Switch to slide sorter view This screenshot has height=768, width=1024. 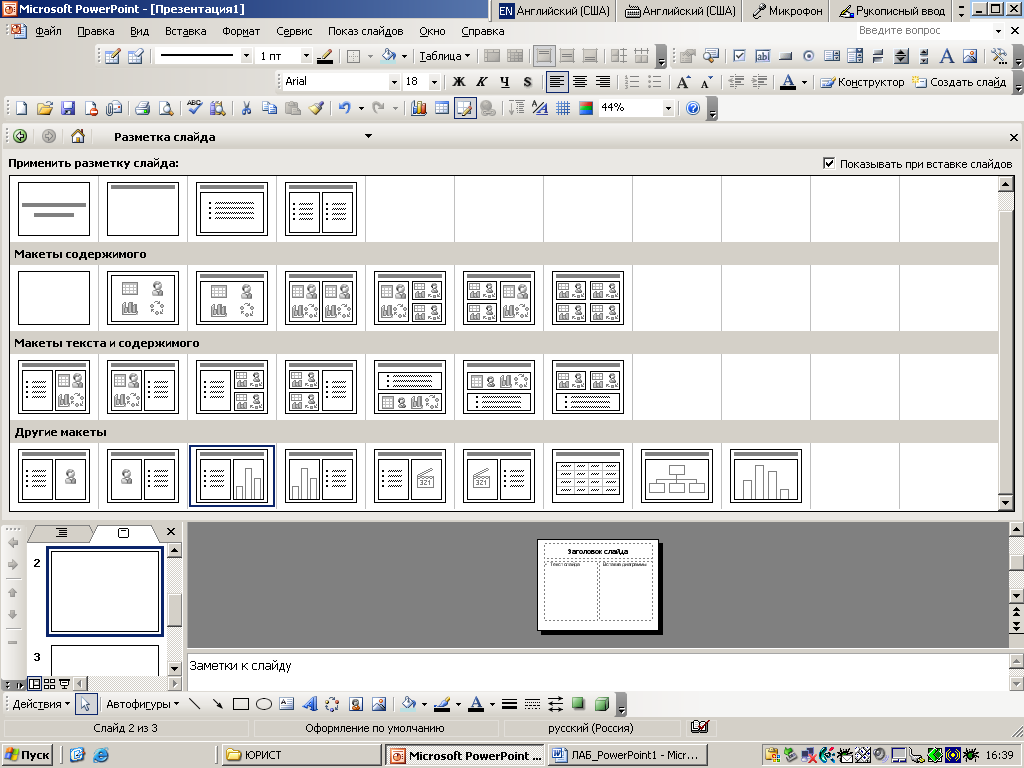(x=50, y=684)
